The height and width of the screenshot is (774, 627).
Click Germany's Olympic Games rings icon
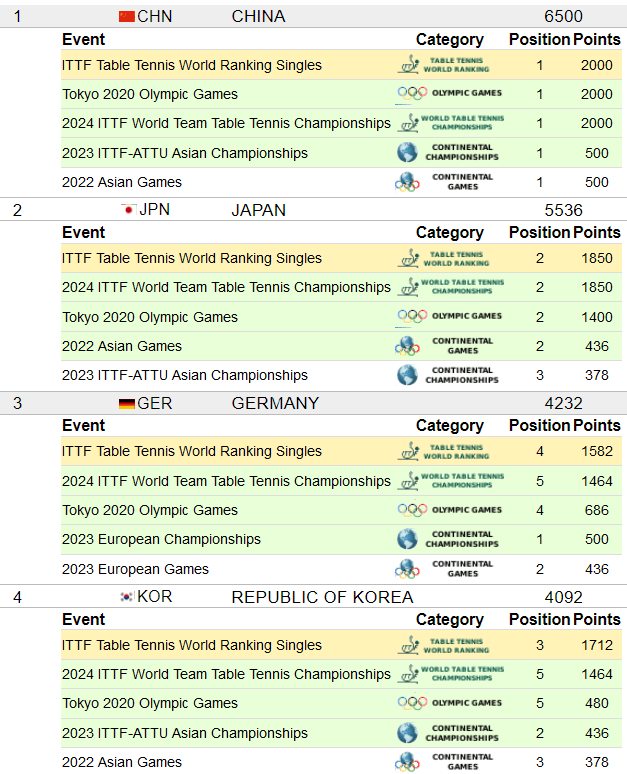(x=412, y=509)
